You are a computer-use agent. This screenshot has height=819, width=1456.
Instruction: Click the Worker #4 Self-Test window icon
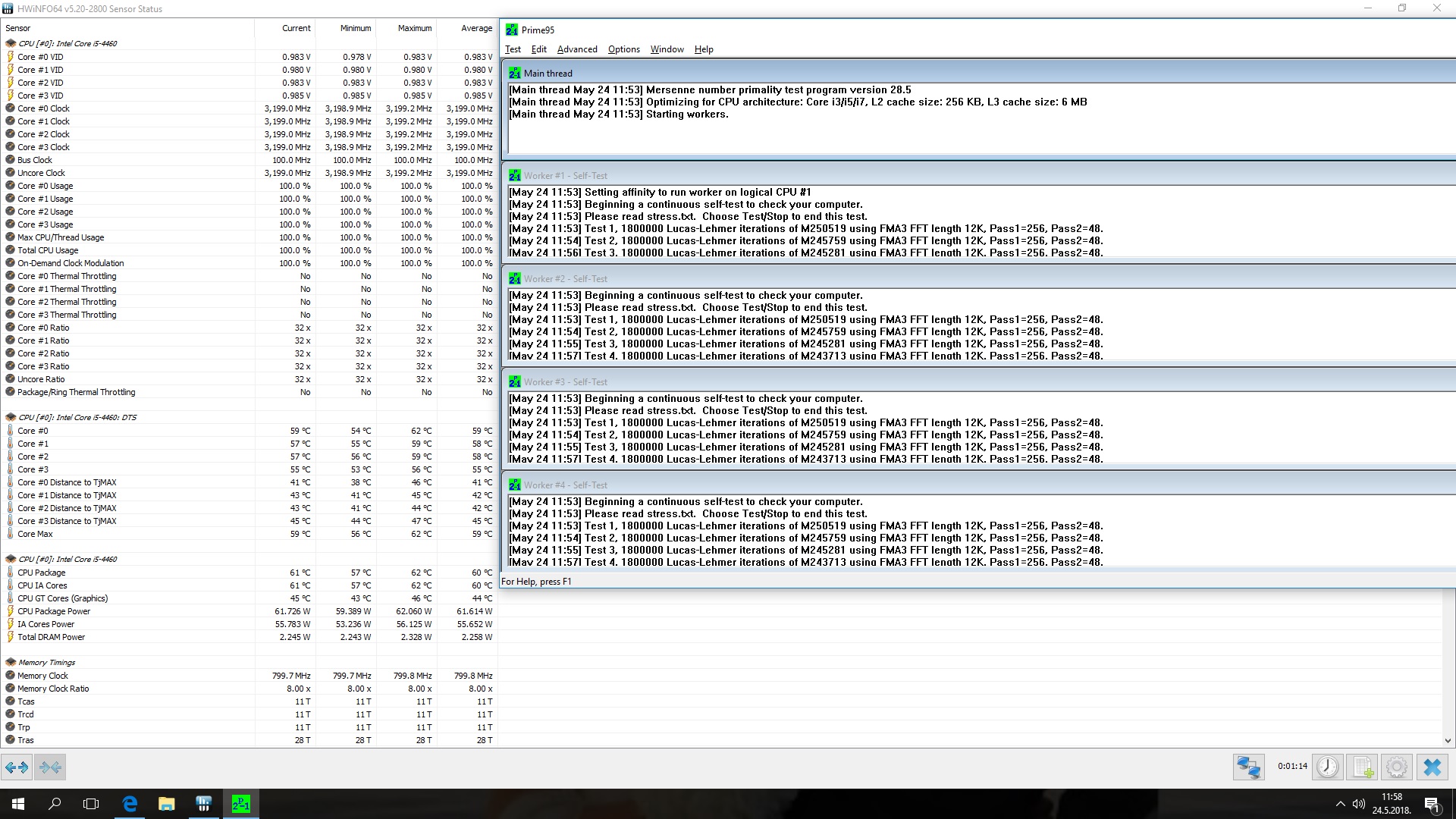pos(515,485)
